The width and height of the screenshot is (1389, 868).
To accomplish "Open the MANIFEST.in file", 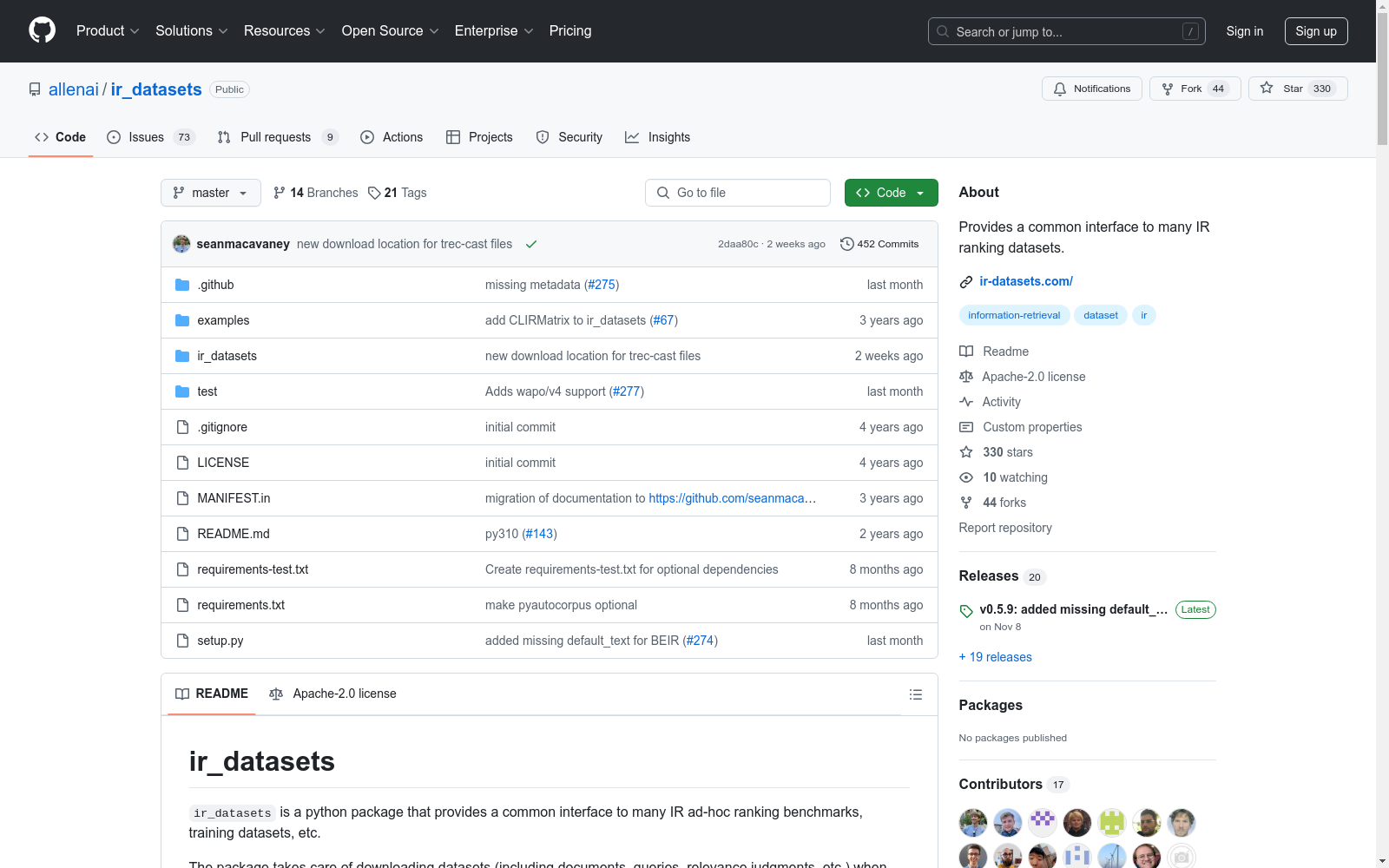I will (x=234, y=498).
